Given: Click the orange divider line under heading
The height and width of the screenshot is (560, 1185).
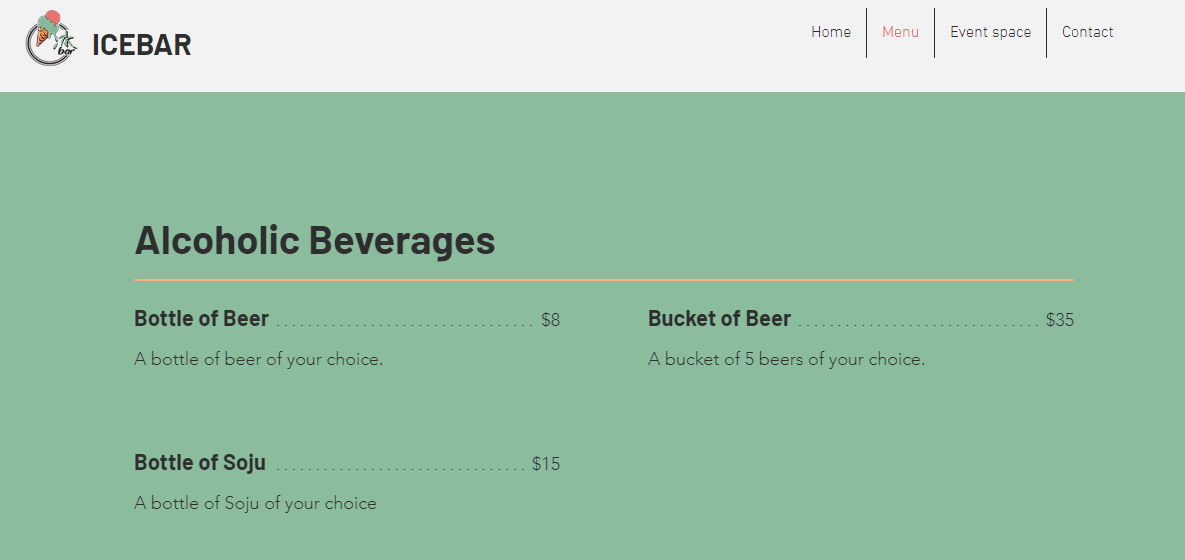Looking at the screenshot, I should [x=603, y=280].
